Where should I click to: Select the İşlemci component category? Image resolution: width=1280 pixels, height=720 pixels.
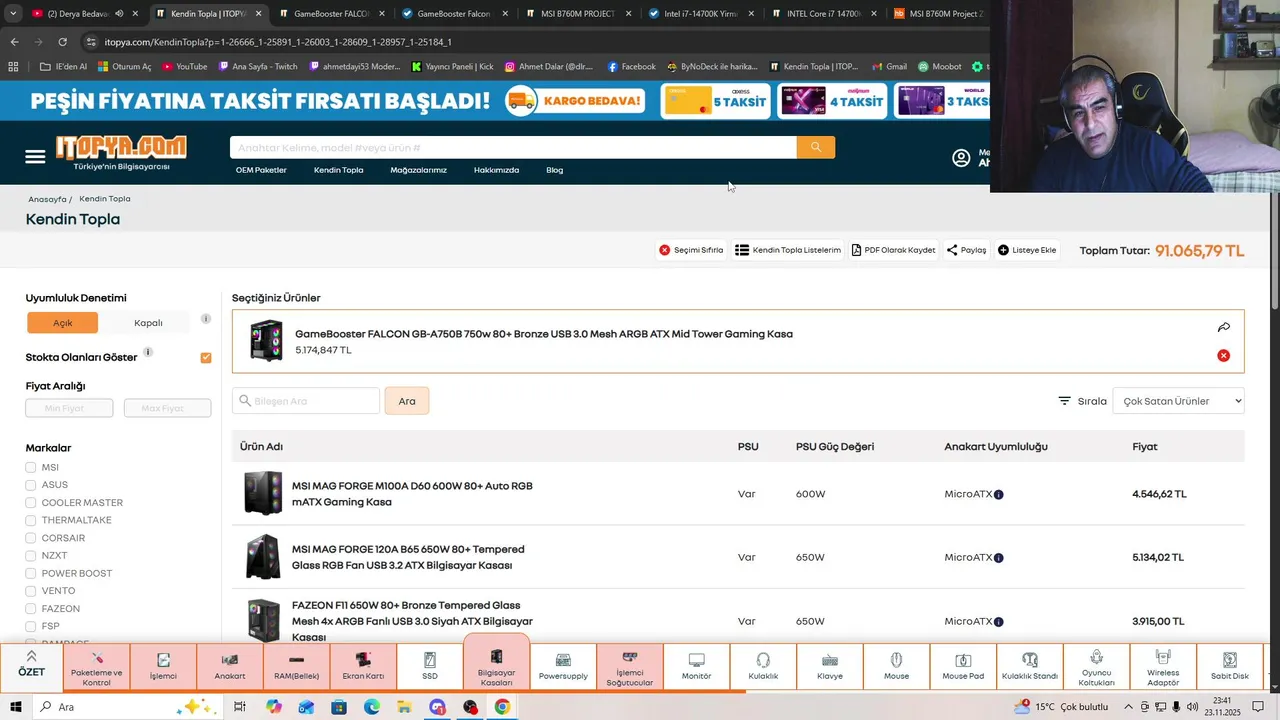(163, 666)
